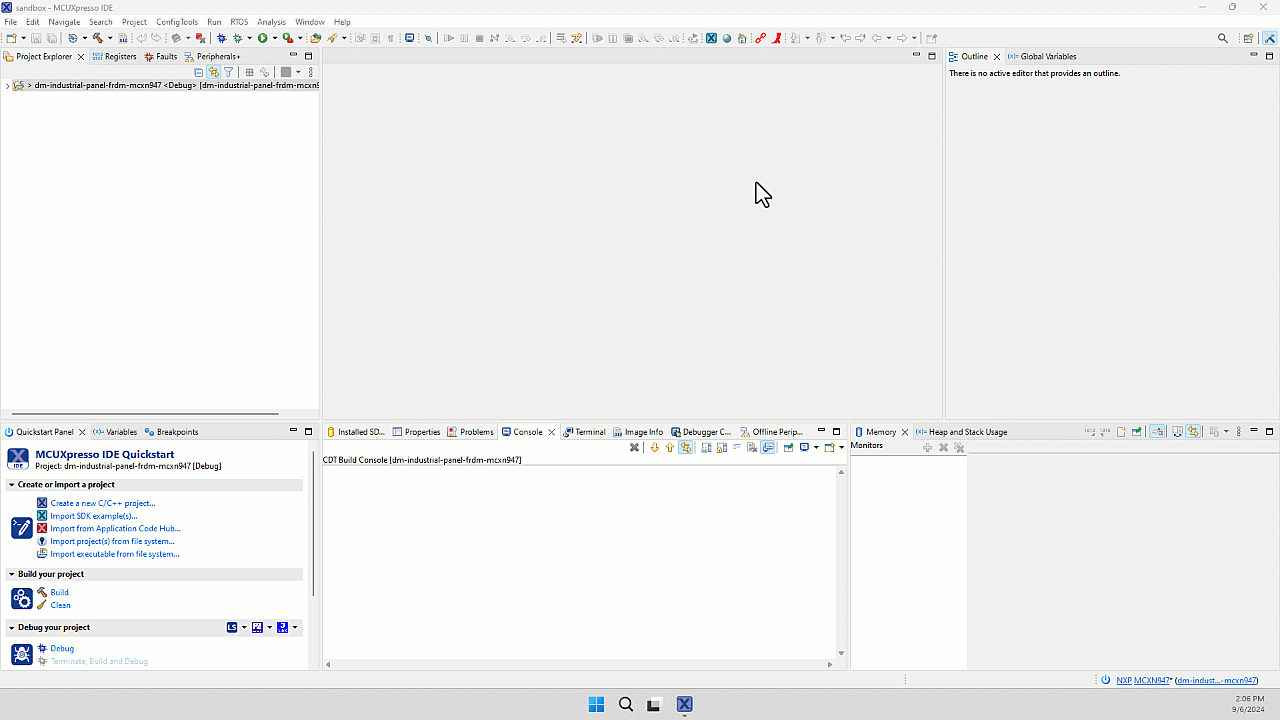Click the Clean broom icon in Quickstart
This screenshot has height=720, width=1280.
(42, 605)
